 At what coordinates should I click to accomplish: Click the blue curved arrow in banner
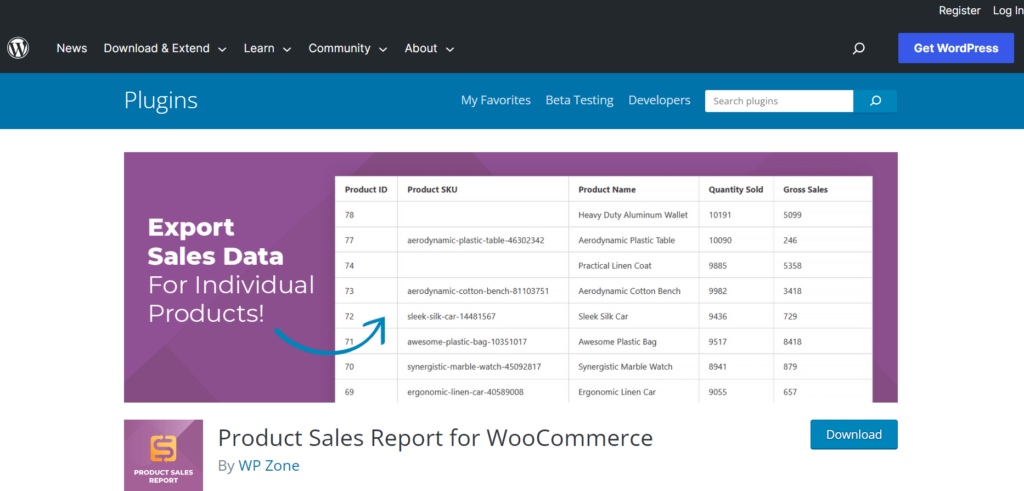(331, 335)
